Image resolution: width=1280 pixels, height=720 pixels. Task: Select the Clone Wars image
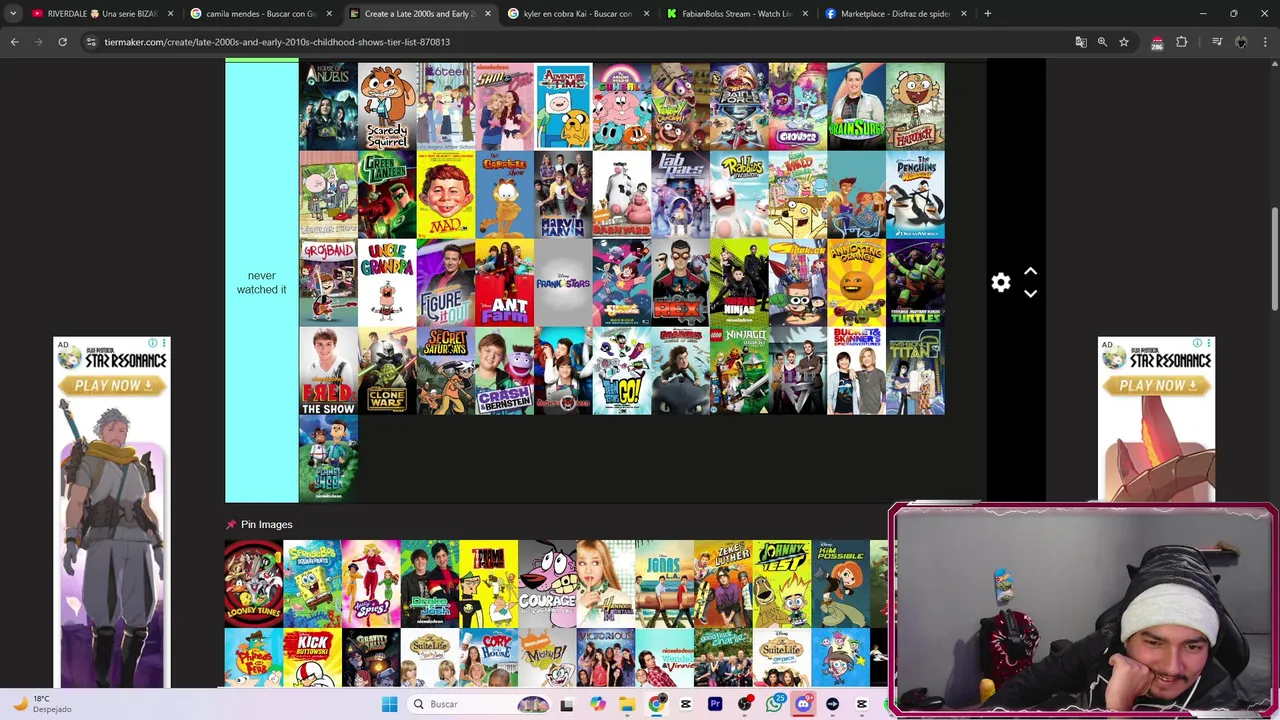tap(387, 371)
